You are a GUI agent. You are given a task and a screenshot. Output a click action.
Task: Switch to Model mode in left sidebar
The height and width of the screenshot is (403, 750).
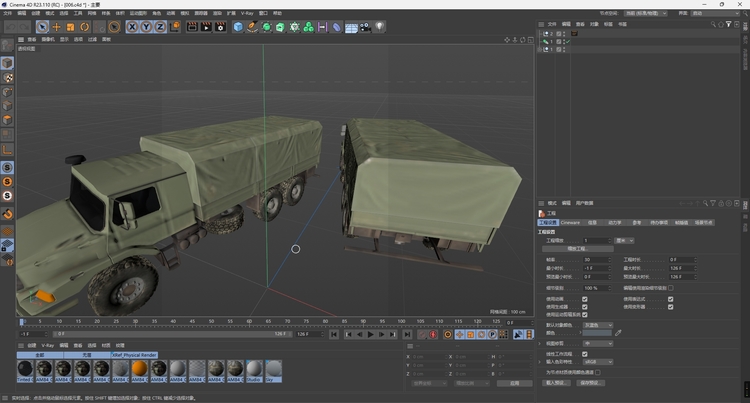point(7,63)
